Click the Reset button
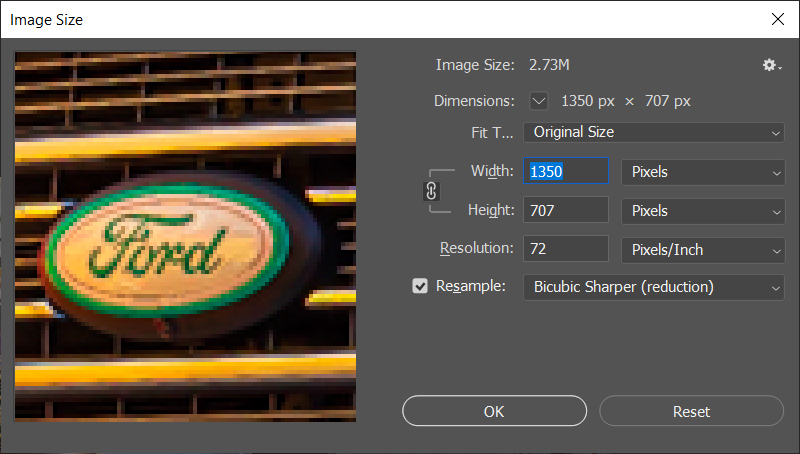800x454 pixels. click(x=691, y=411)
